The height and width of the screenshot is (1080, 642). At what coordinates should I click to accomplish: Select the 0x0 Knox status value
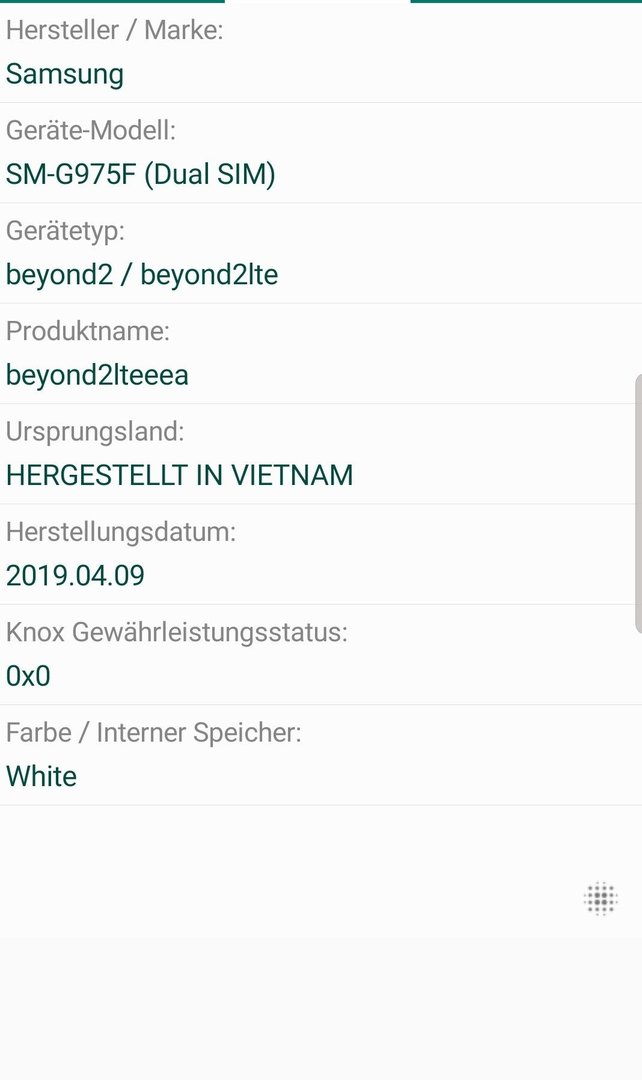click(x=28, y=676)
